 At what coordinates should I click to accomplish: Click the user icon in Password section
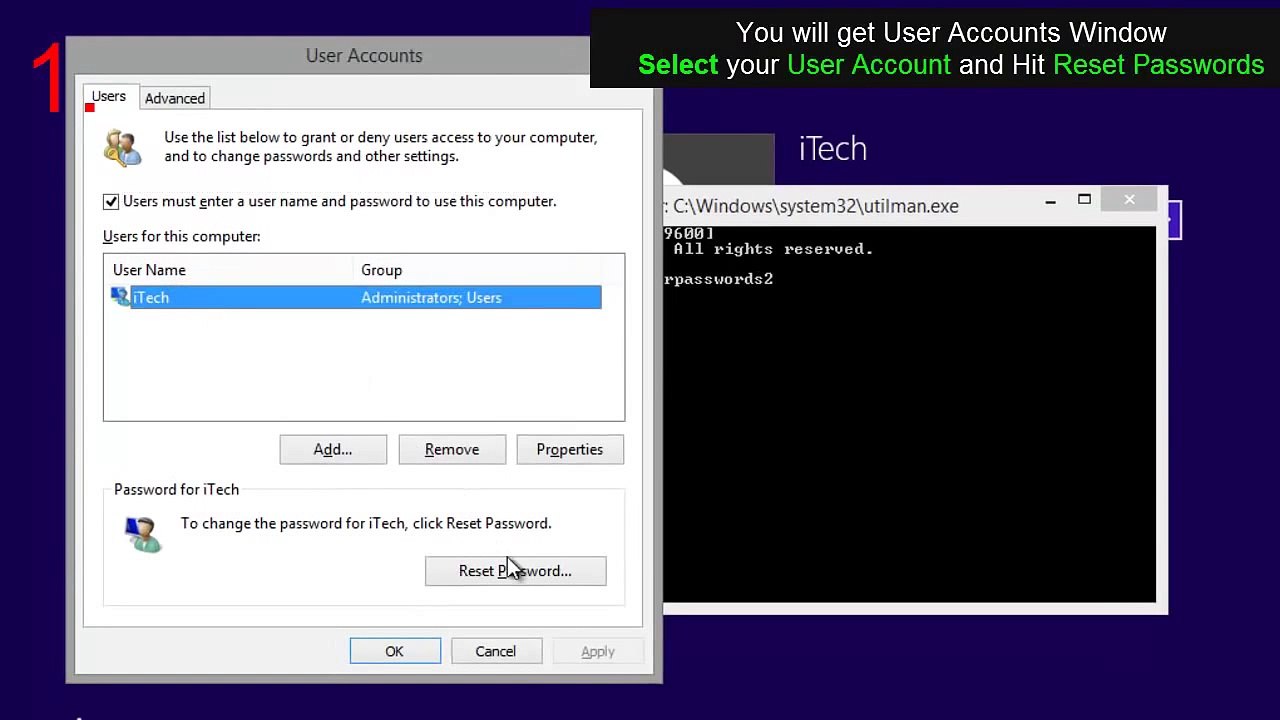pyautogui.click(x=143, y=534)
